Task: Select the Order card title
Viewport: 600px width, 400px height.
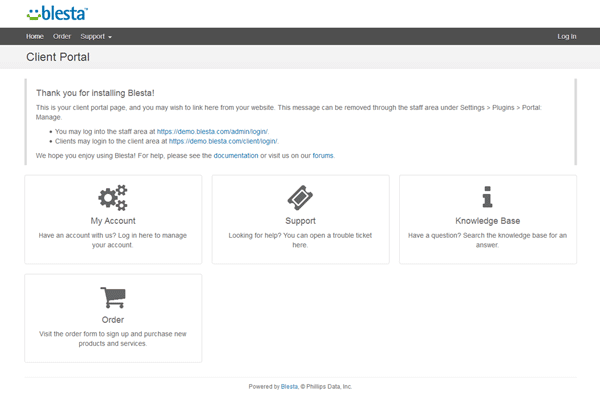Action: [x=113, y=320]
